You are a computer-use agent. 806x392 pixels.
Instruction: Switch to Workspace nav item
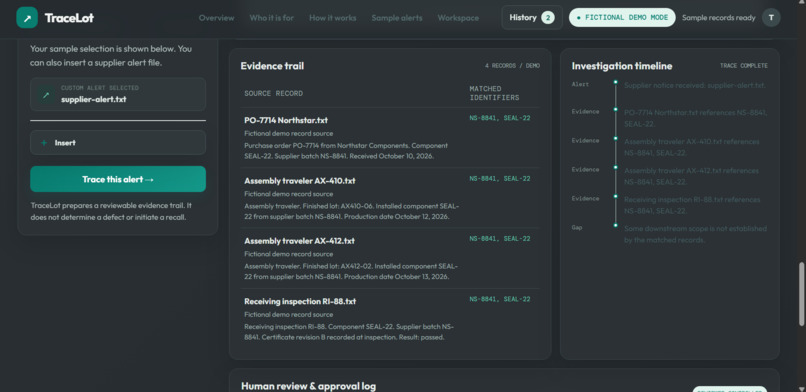point(458,18)
